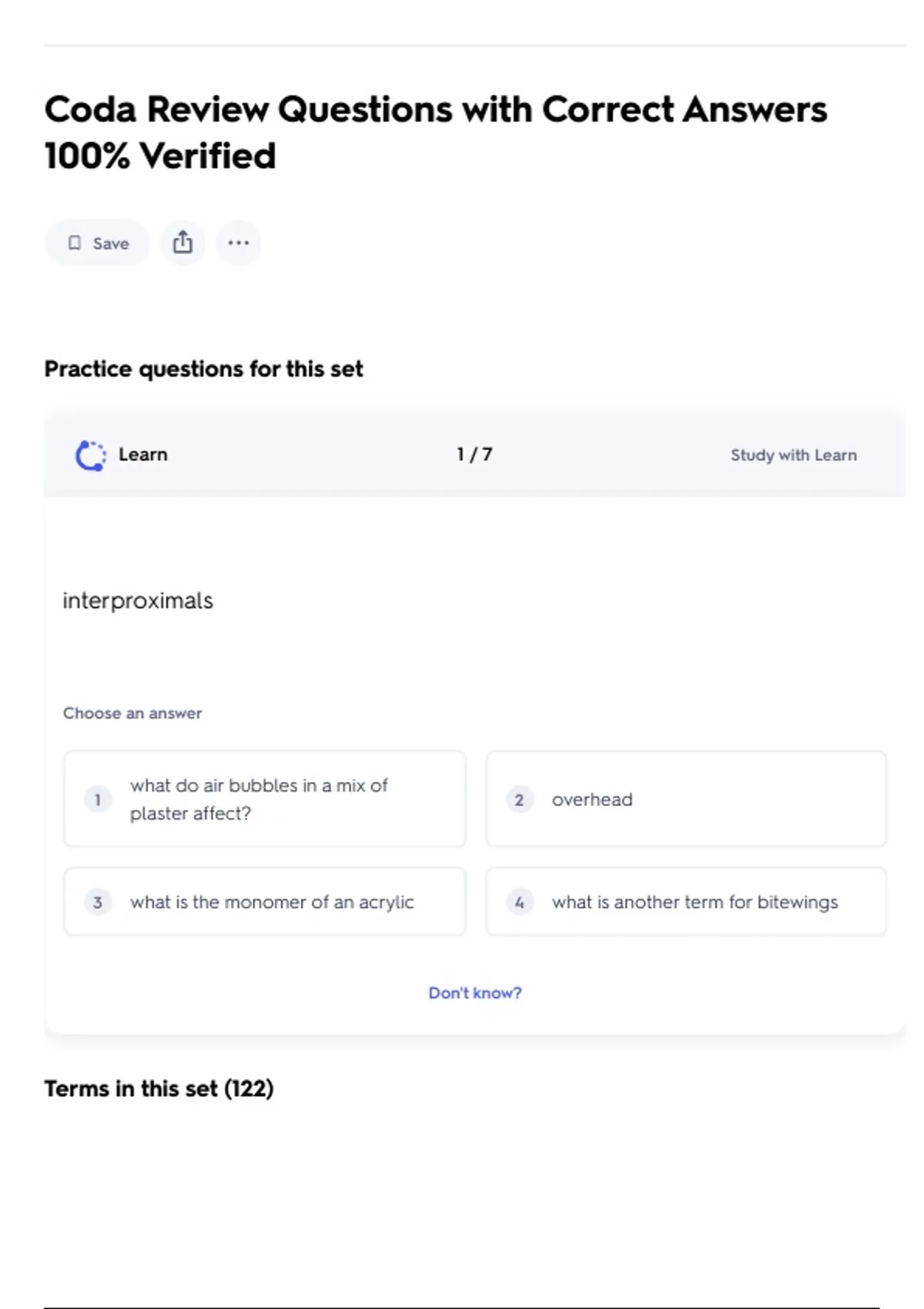Click the number 2 answer badge
Viewport: 924px width, 1309px height.
(x=520, y=799)
